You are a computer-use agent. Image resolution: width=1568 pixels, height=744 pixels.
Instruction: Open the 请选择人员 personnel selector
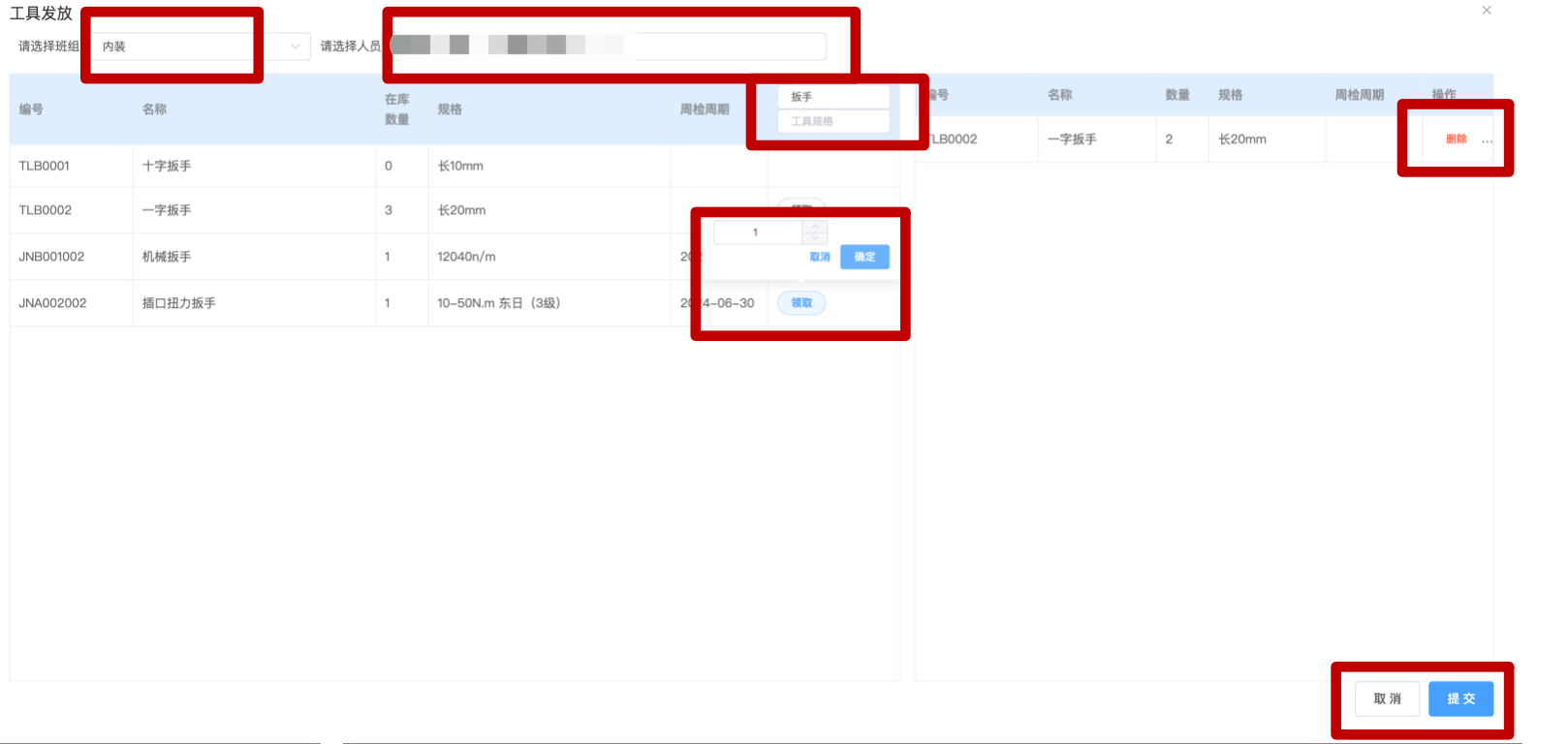pyautogui.click(x=609, y=46)
